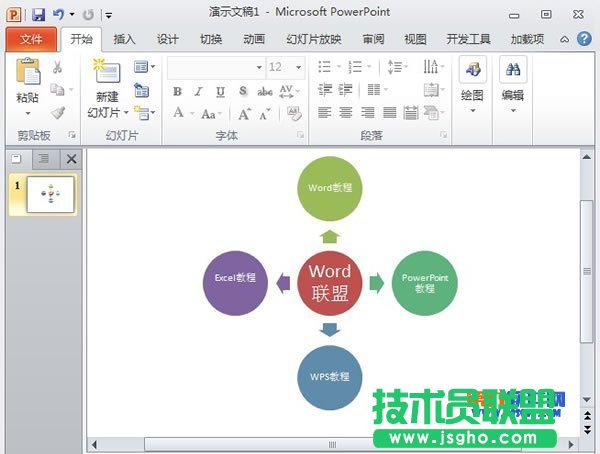Click the Cut scissors icon
The height and width of the screenshot is (454, 600).
[x=57, y=67]
